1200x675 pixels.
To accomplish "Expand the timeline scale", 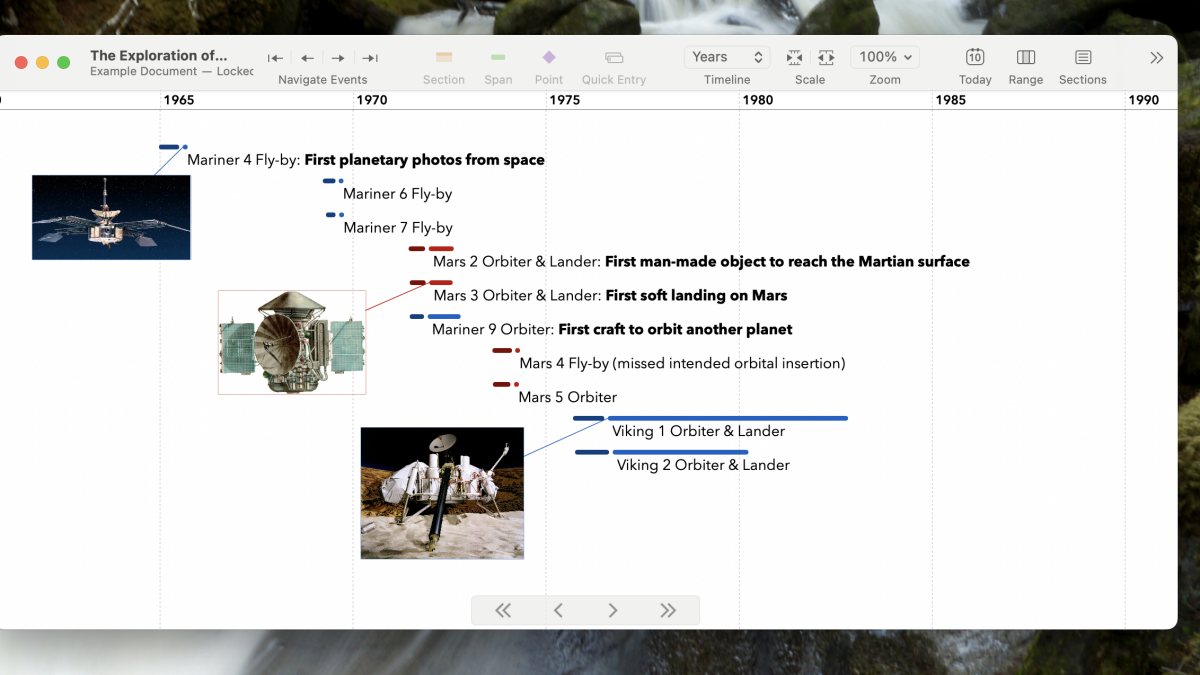I will pyautogui.click(x=826, y=58).
